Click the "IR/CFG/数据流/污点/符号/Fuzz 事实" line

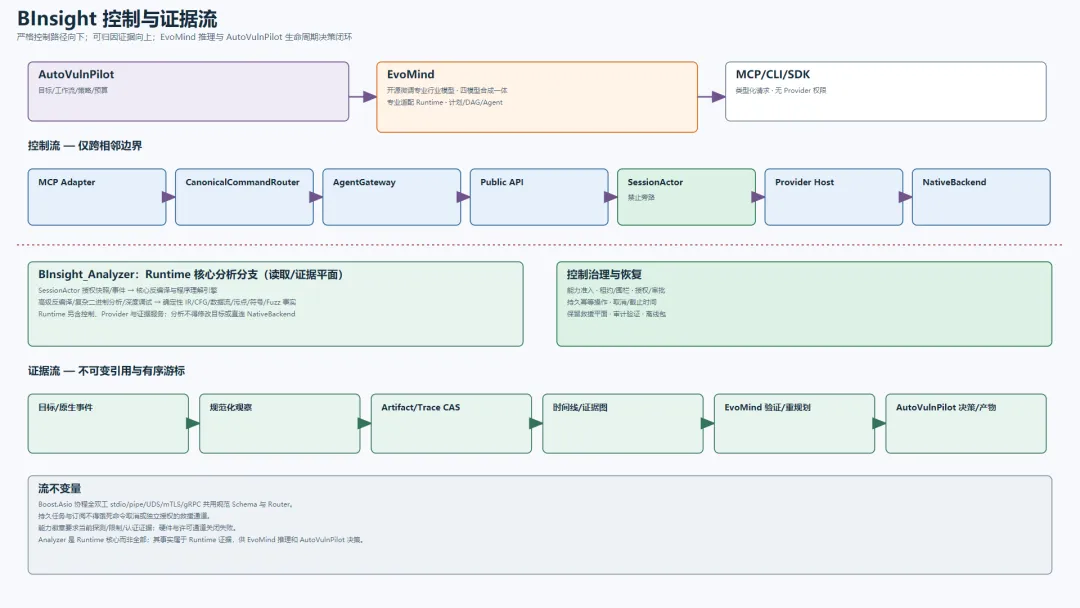click(167, 302)
